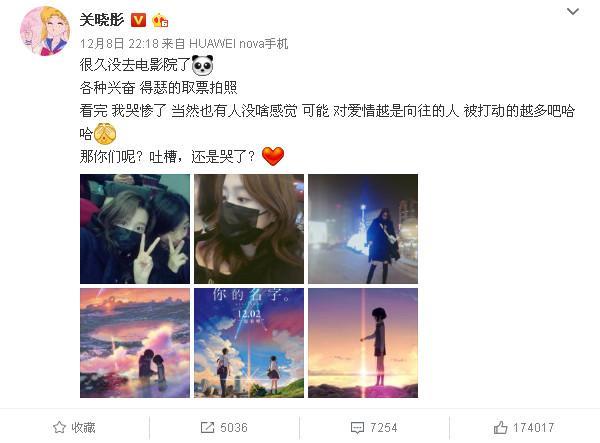Open the post options chevron menu
This screenshot has height=443, width=600.
[572, 11]
